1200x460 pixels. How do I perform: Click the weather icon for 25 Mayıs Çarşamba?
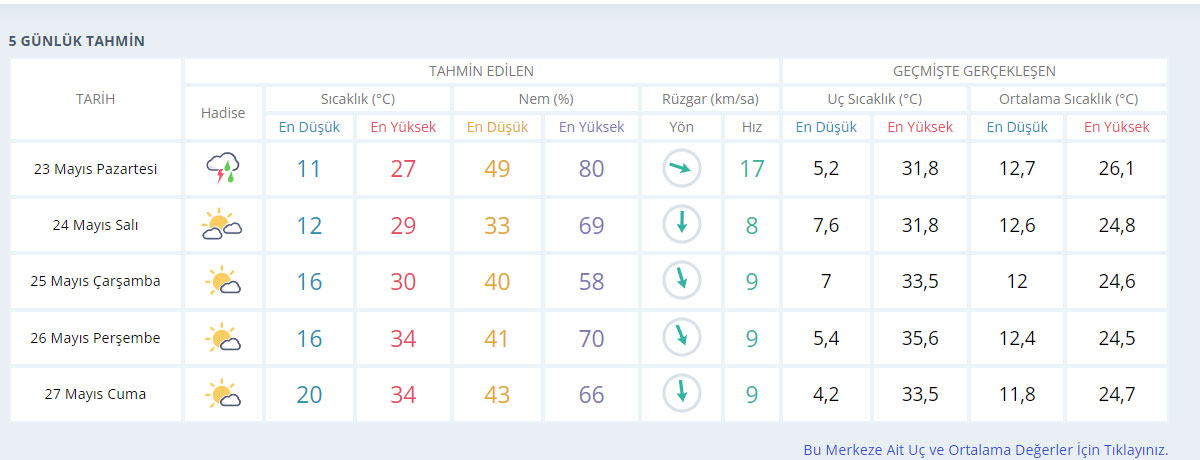click(x=223, y=282)
